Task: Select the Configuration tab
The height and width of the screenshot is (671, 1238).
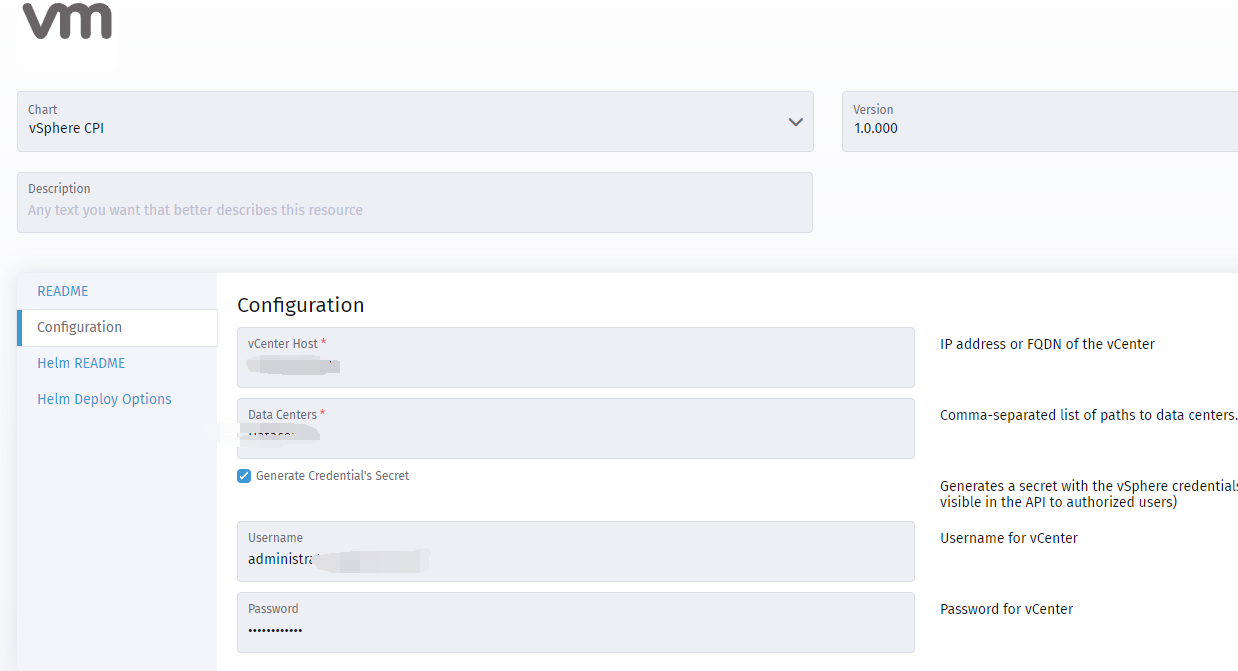Action: tap(117, 327)
